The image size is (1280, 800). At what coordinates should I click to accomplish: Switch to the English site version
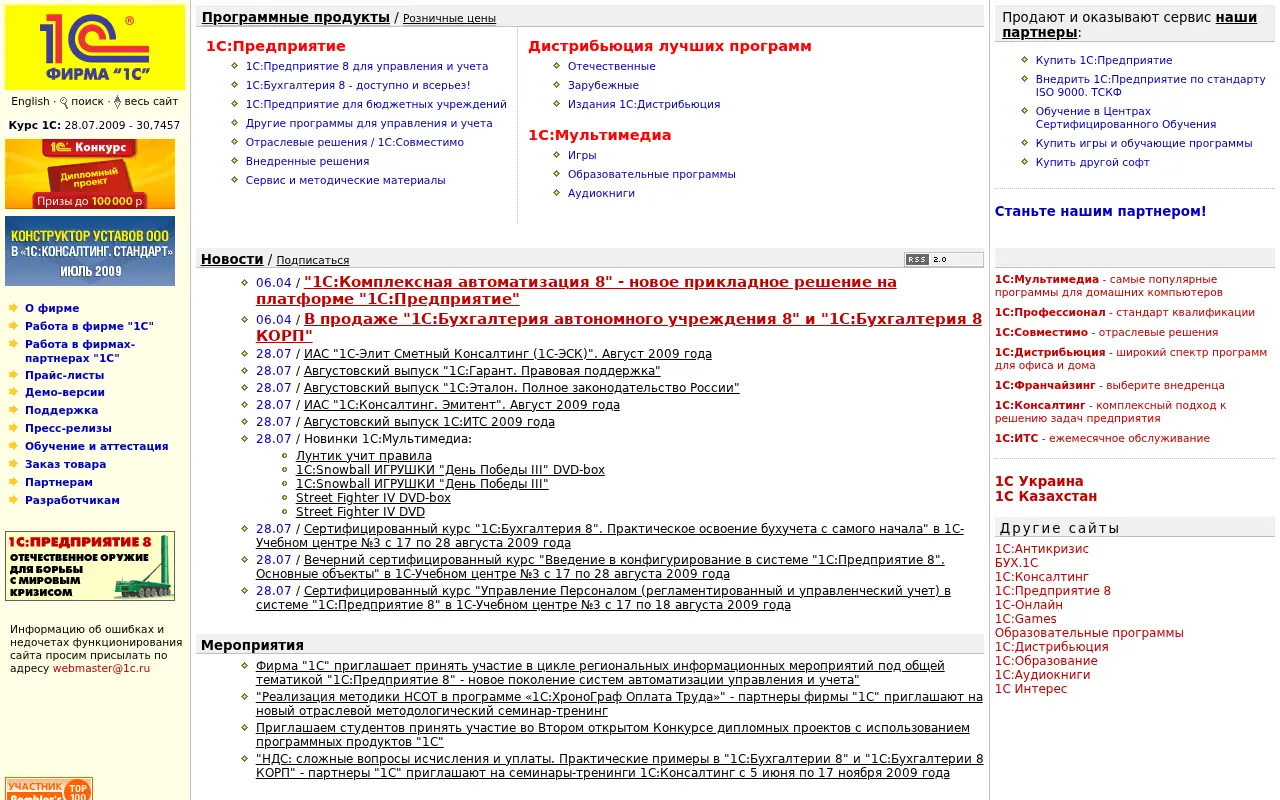pyautogui.click(x=30, y=101)
